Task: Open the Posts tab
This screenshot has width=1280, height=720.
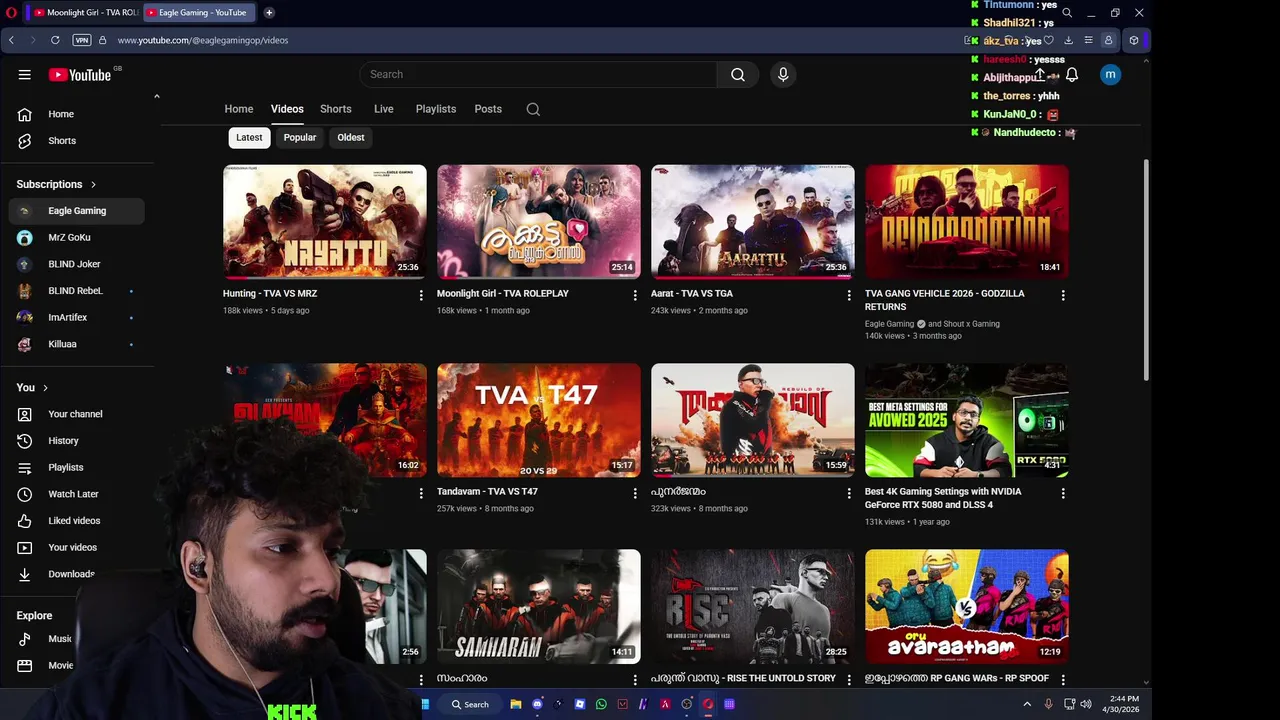Action: point(488,109)
